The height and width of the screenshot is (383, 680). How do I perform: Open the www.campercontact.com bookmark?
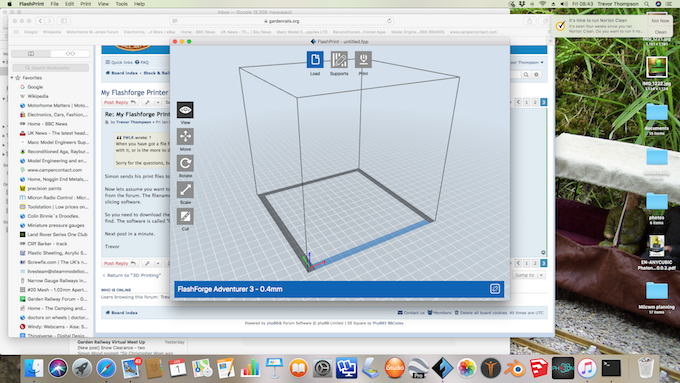point(54,170)
